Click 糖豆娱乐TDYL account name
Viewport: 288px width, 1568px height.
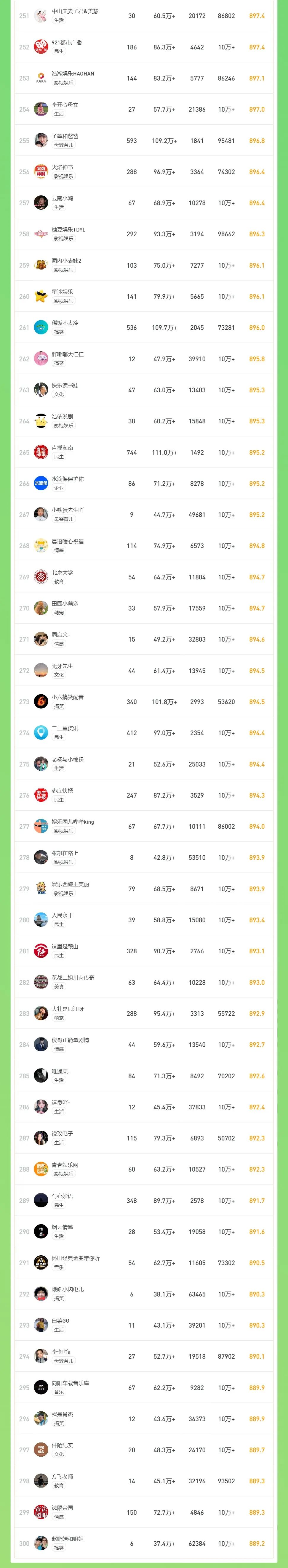coord(69,229)
